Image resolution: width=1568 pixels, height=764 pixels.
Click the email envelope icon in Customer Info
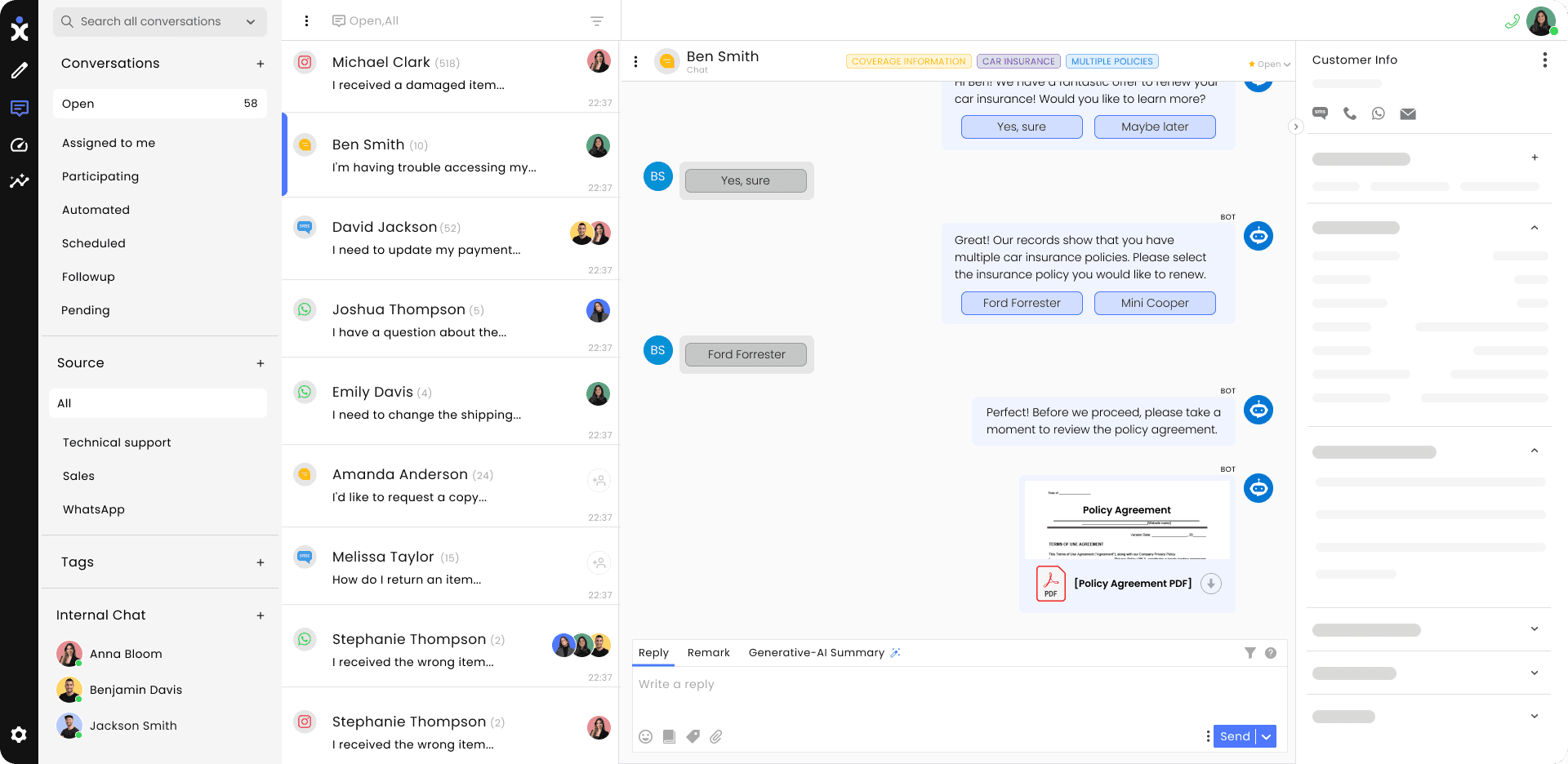click(x=1408, y=113)
